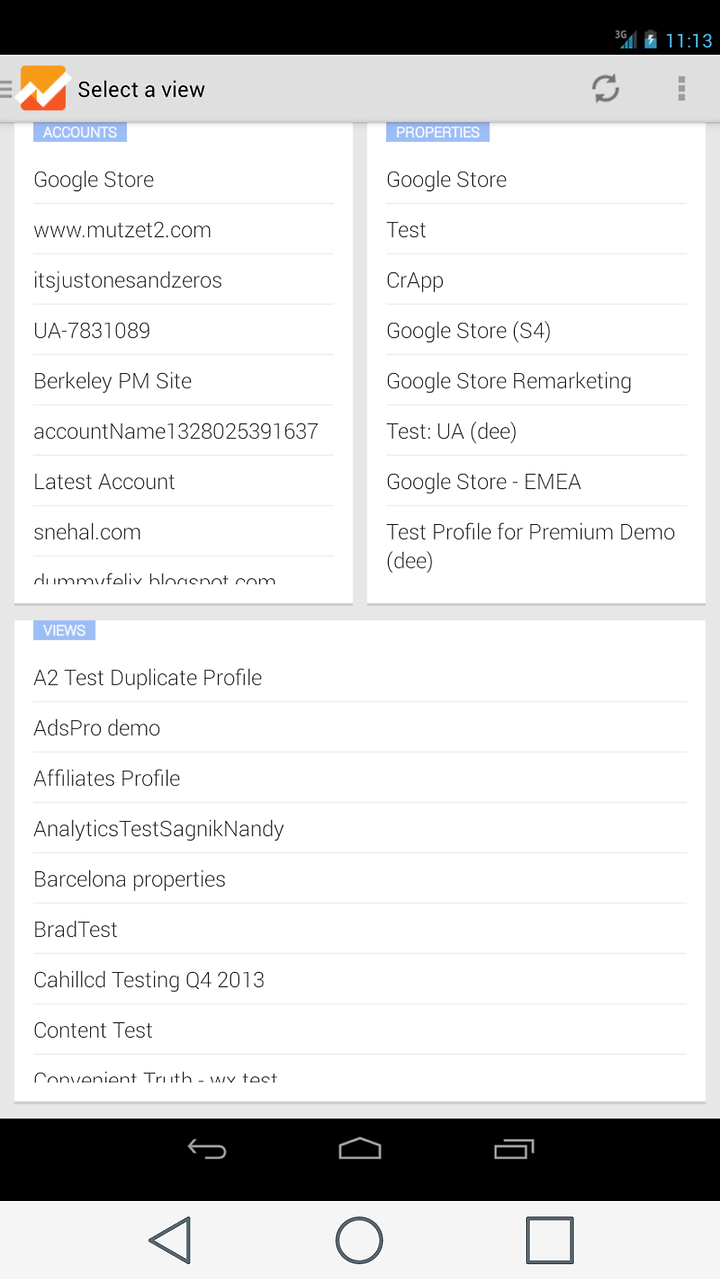Tap the inner back arrow icon
720x1279 pixels.
207,1150
